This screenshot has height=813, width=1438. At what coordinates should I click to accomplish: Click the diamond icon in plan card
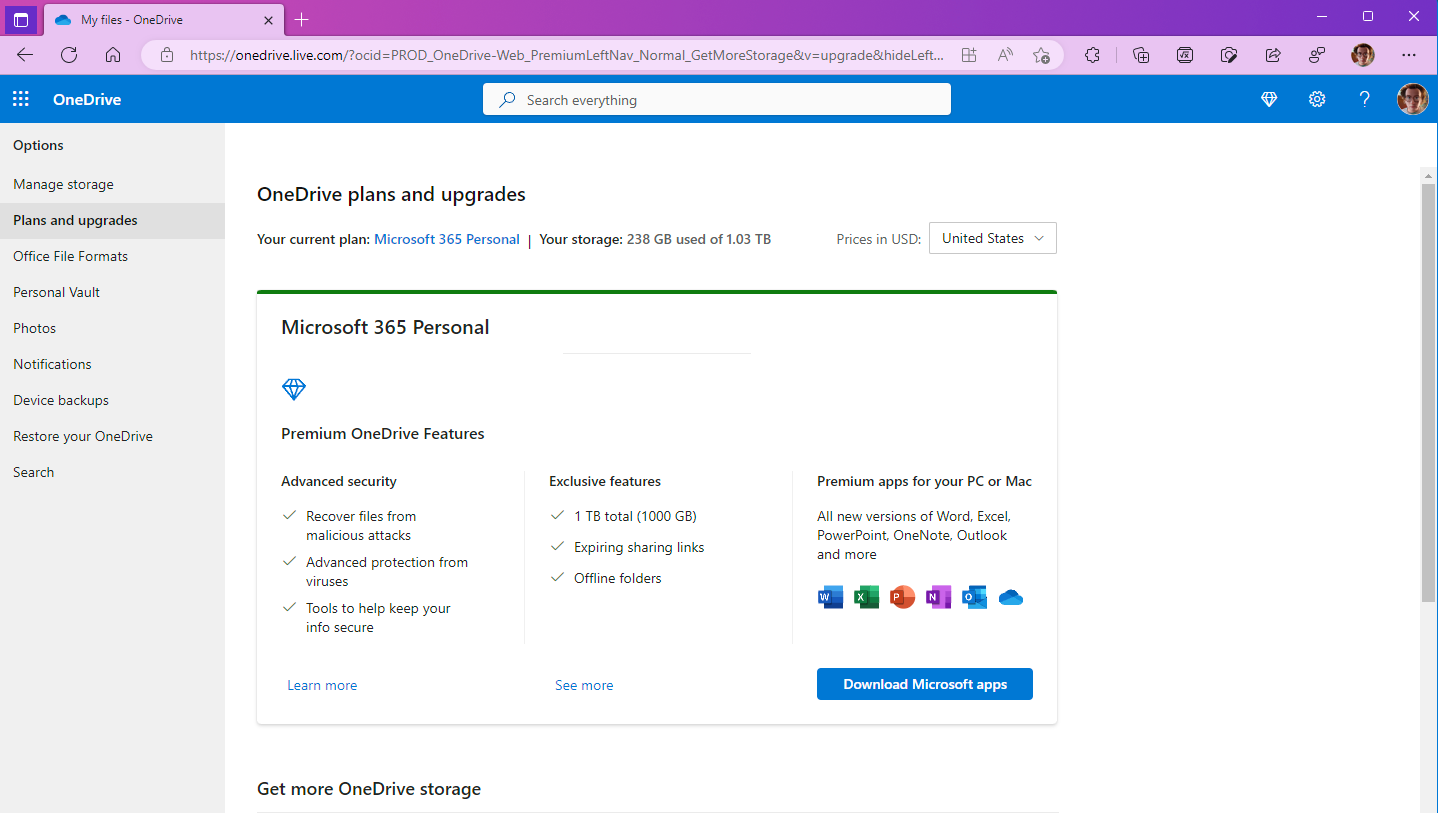pos(294,389)
